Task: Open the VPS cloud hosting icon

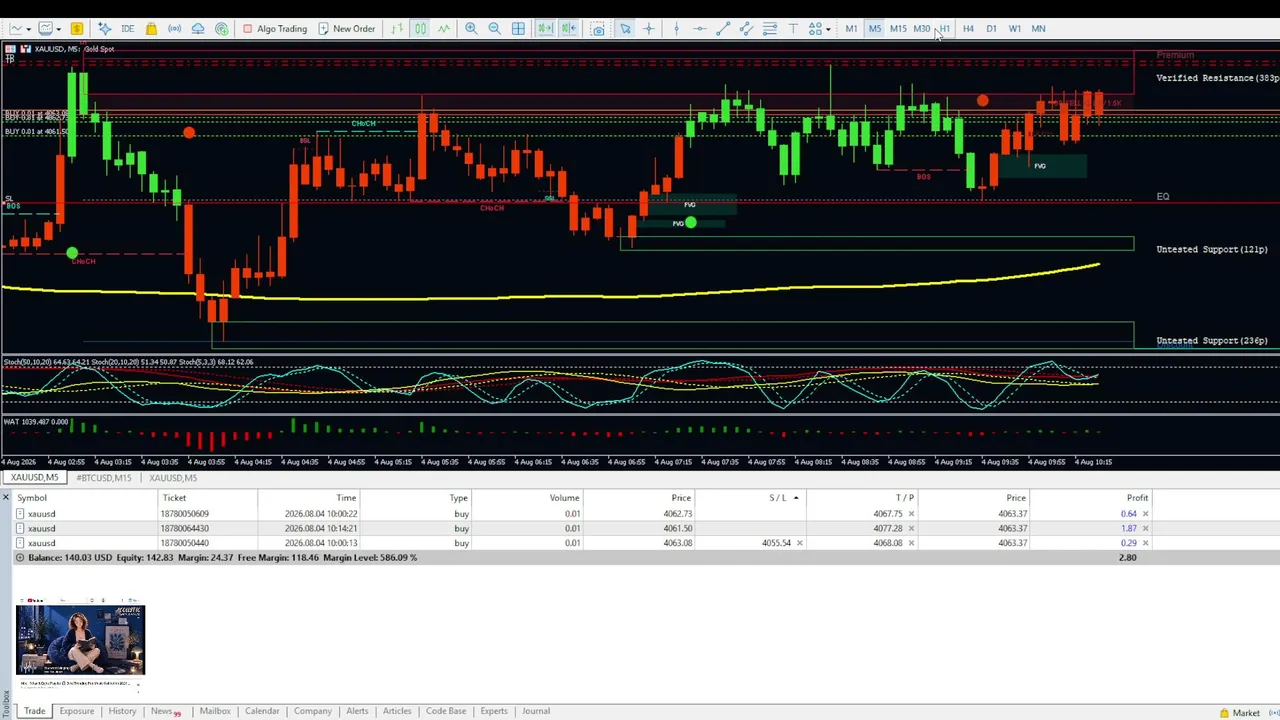Action: [x=198, y=29]
